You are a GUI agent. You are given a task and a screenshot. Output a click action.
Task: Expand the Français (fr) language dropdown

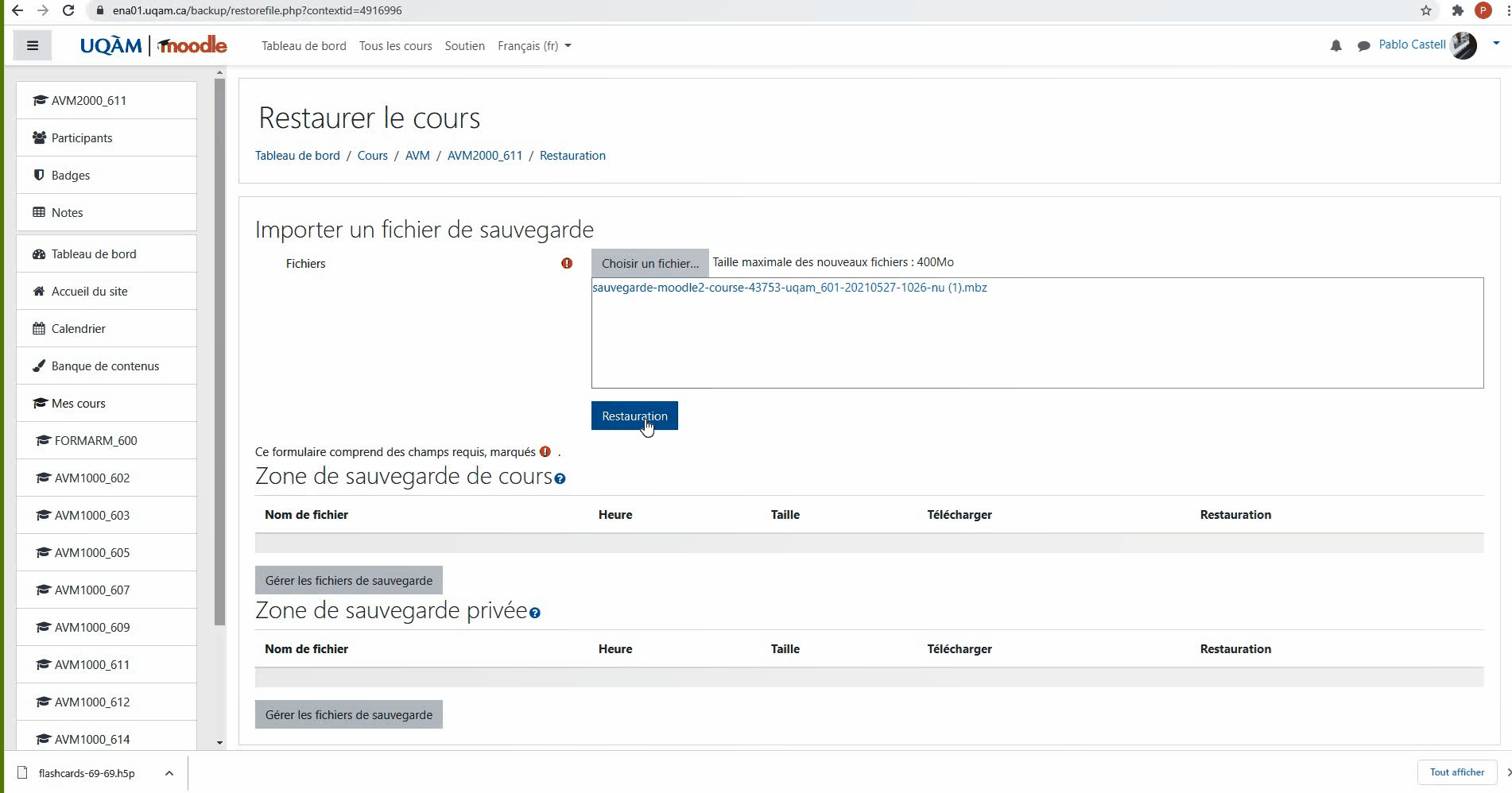[x=534, y=46]
